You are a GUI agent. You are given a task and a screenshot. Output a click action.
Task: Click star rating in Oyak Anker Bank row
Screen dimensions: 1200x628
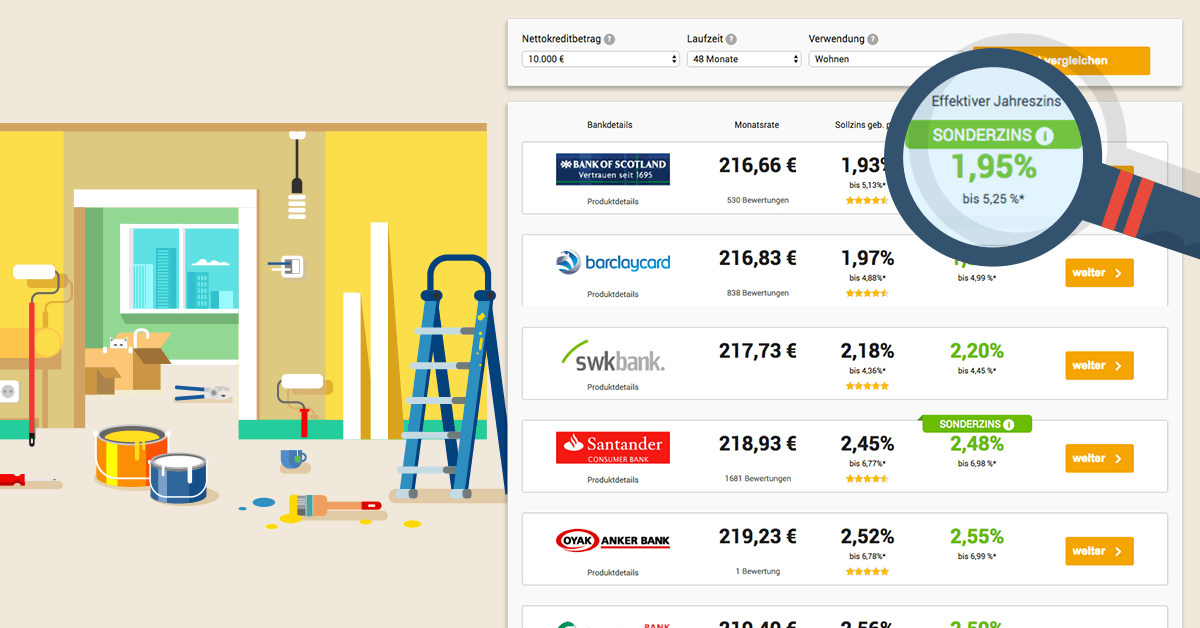[x=867, y=572]
